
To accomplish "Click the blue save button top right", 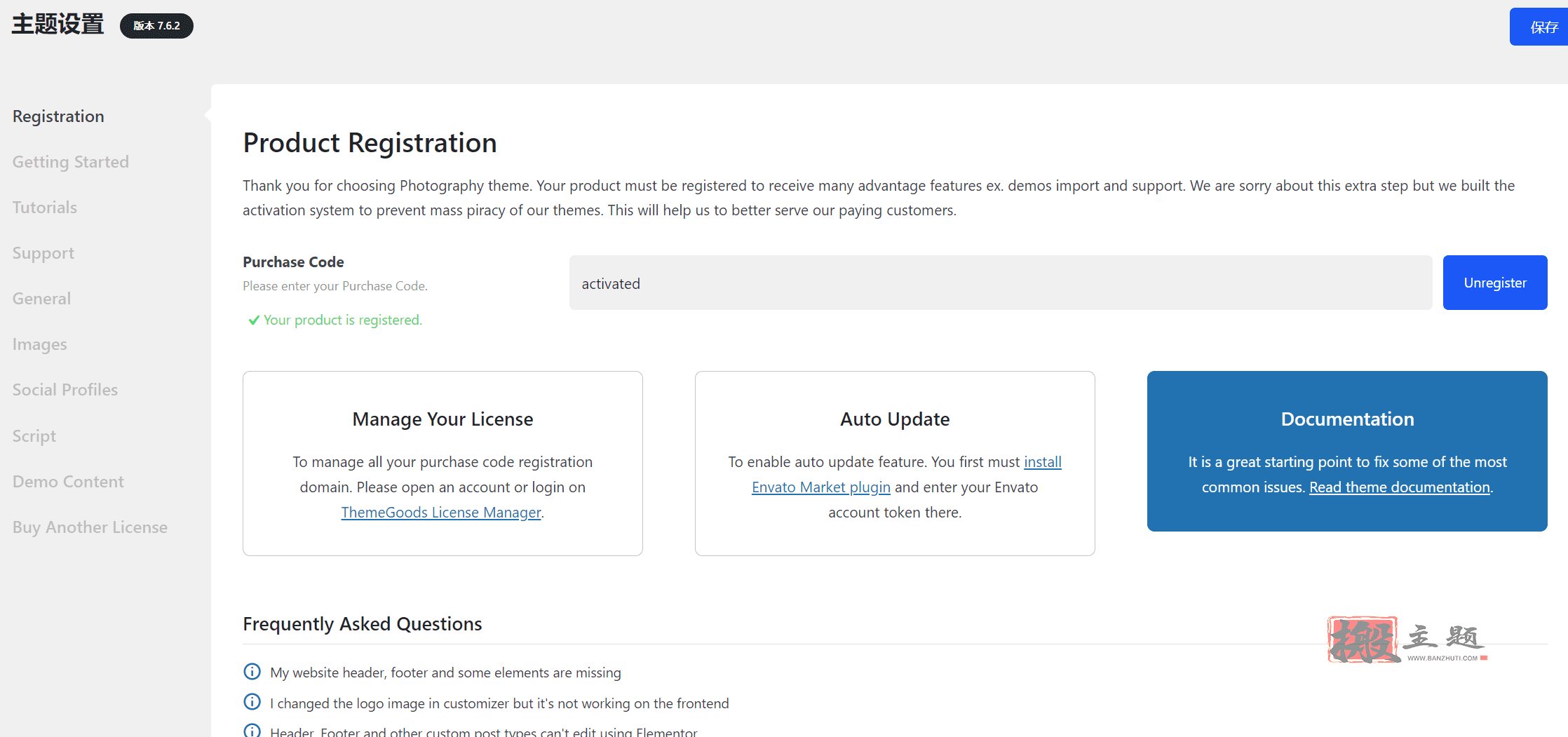I will 1539,27.
